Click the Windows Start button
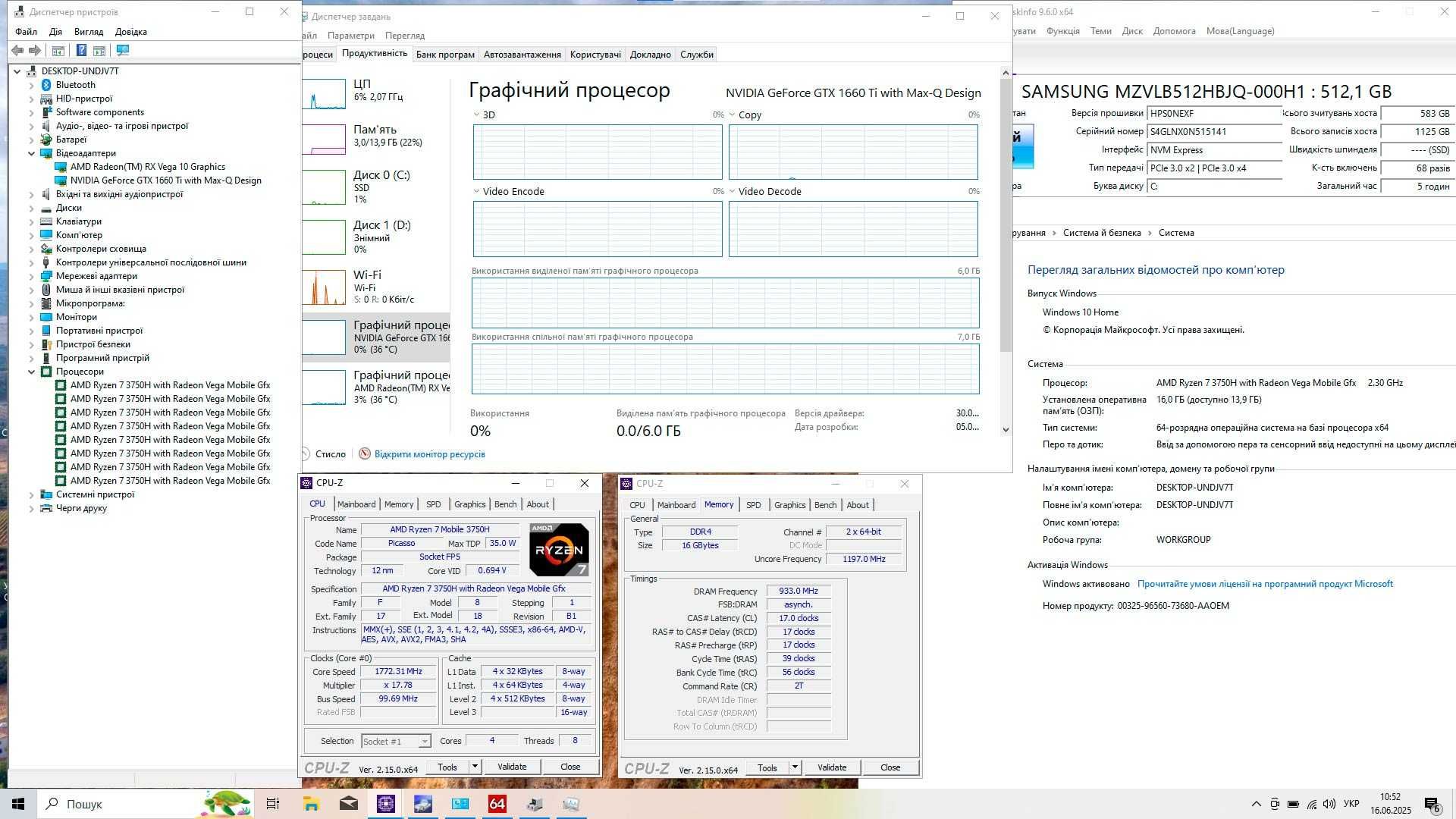Screen dimensions: 1456x819 [18, 804]
